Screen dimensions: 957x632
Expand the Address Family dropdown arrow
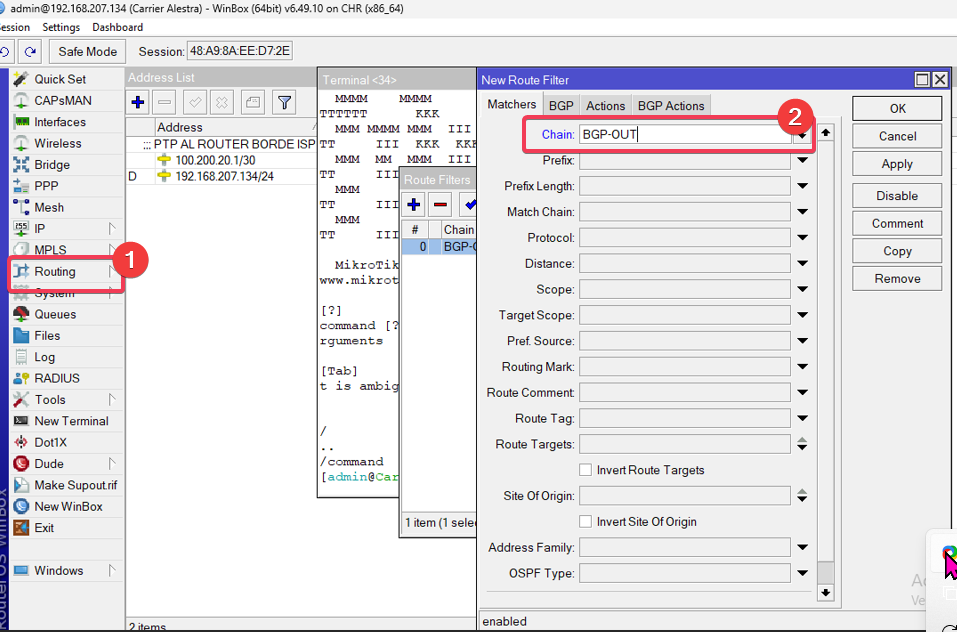[x=802, y=548]
